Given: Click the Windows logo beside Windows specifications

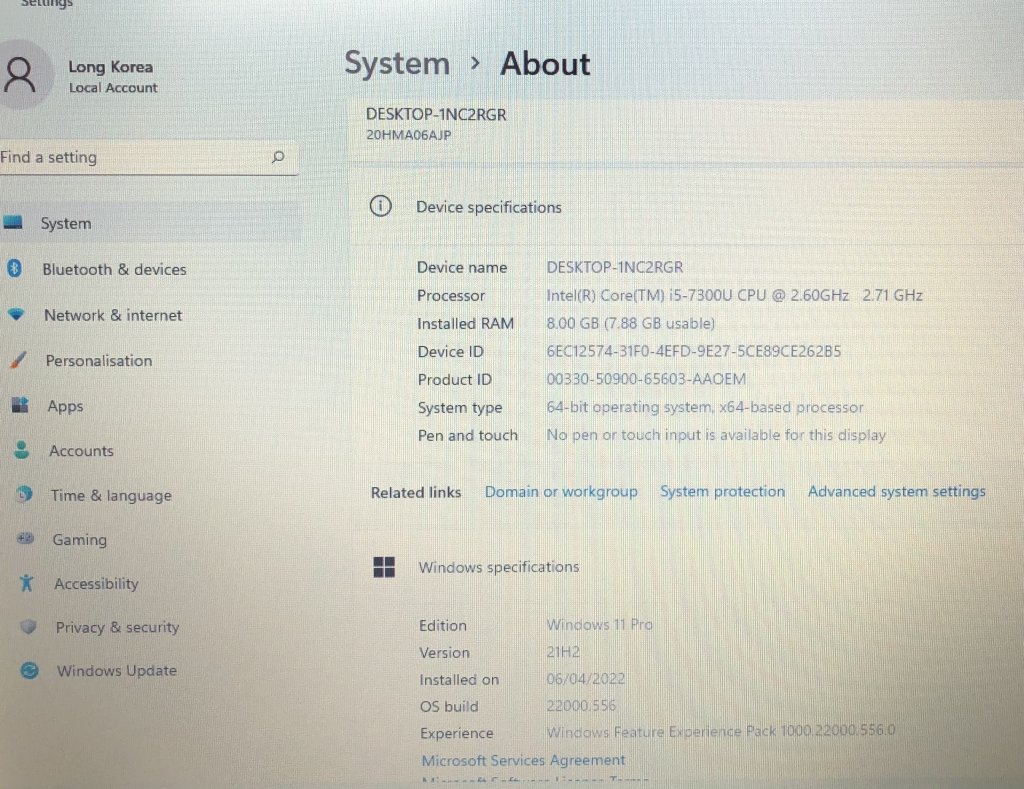Looking at the screenshot, I should 384,567.
